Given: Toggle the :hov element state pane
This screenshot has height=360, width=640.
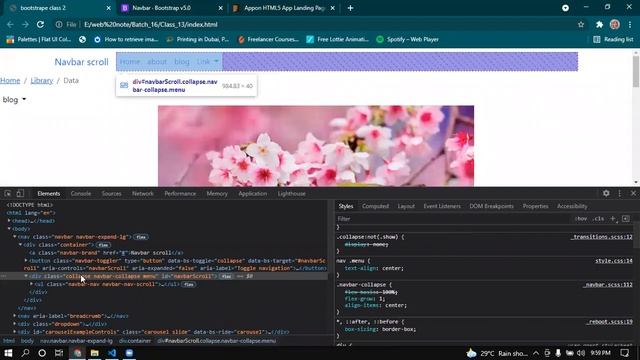Looking at the screenshot, I should 581,219.
